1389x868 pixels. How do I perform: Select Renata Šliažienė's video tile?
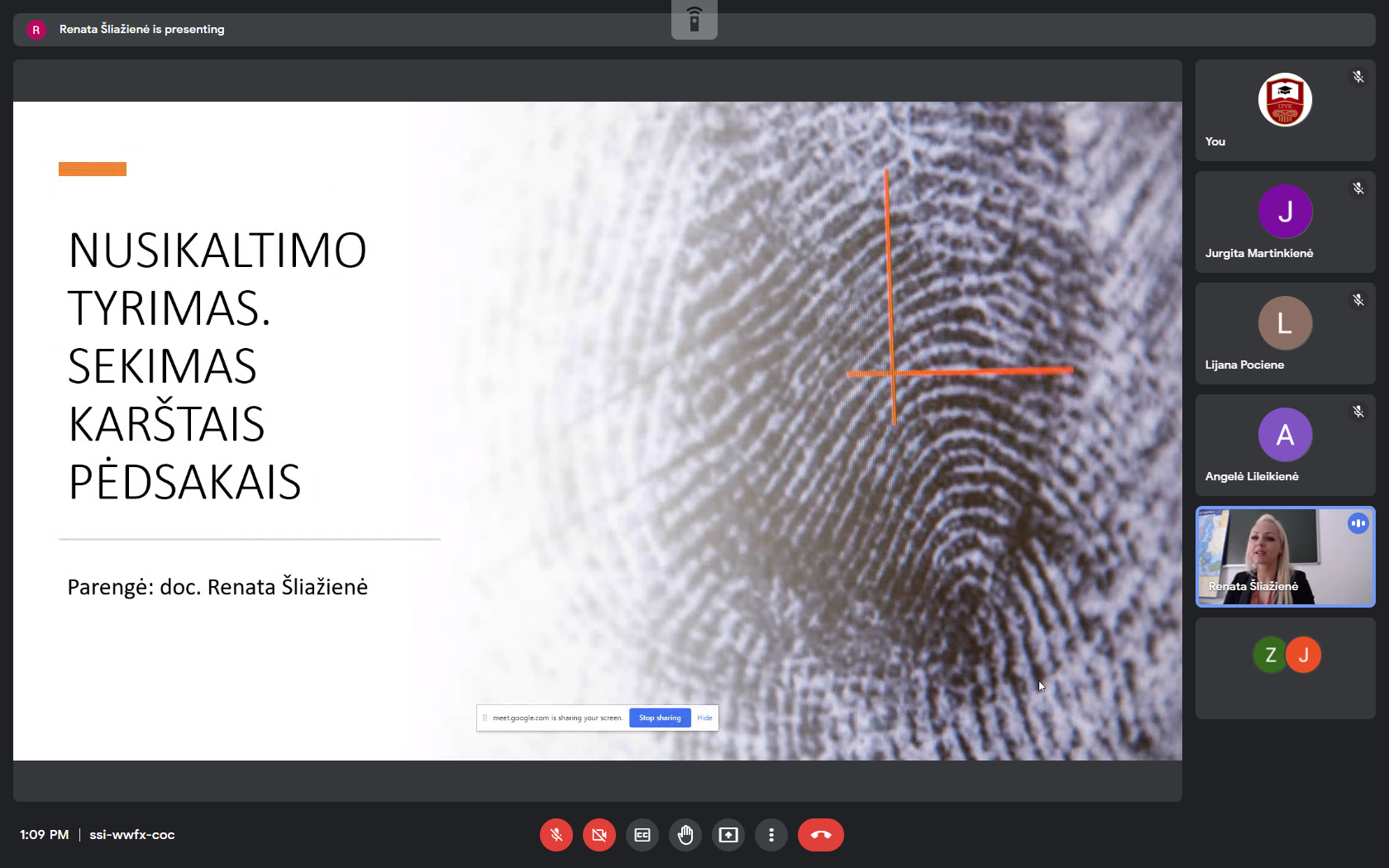coord(1286,556)
